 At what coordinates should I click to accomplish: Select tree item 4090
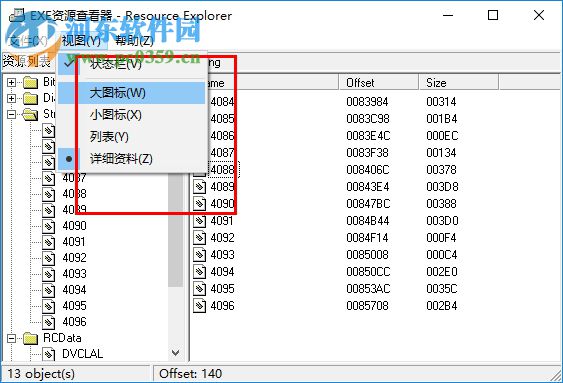click(74, 226)
